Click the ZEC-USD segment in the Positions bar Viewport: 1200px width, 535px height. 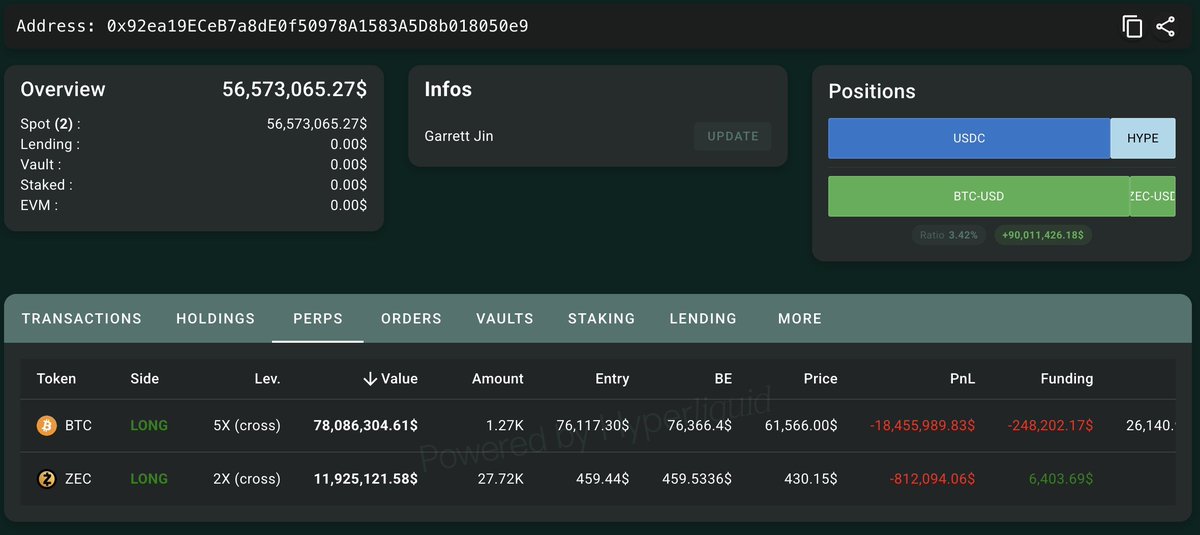(x=1153, y=196)
